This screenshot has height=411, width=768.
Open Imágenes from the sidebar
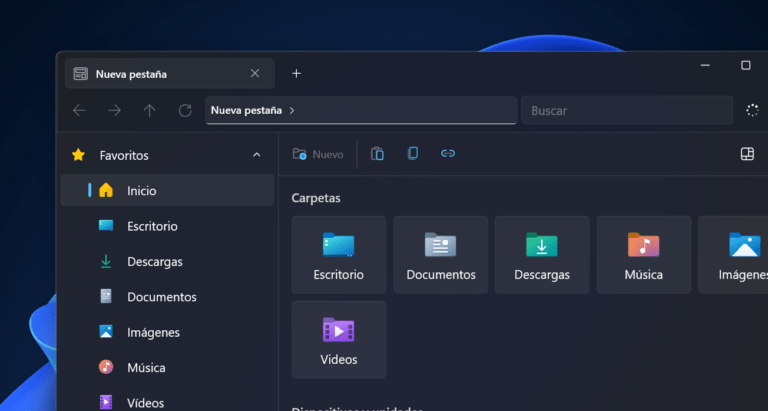pos(167,332)
